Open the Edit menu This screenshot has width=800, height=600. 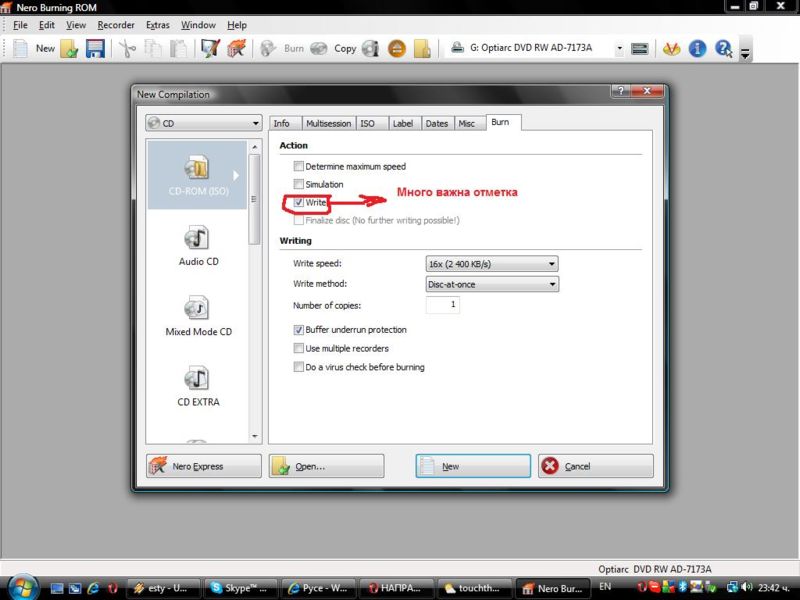click(46, 25)
